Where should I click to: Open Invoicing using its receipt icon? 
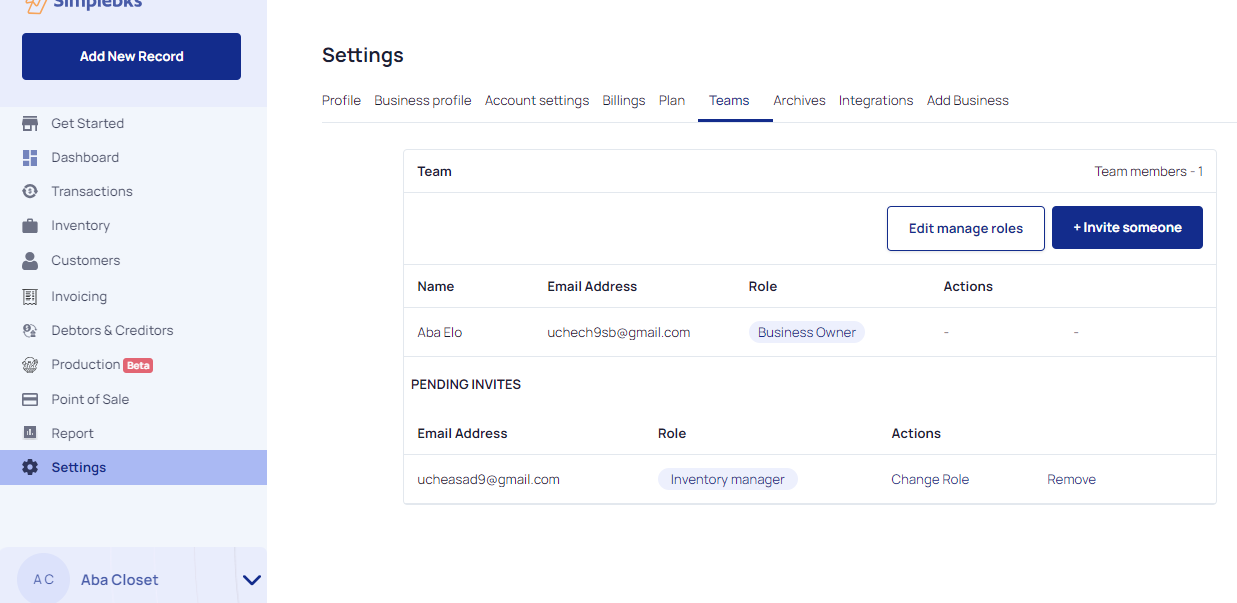pos(30,297)
